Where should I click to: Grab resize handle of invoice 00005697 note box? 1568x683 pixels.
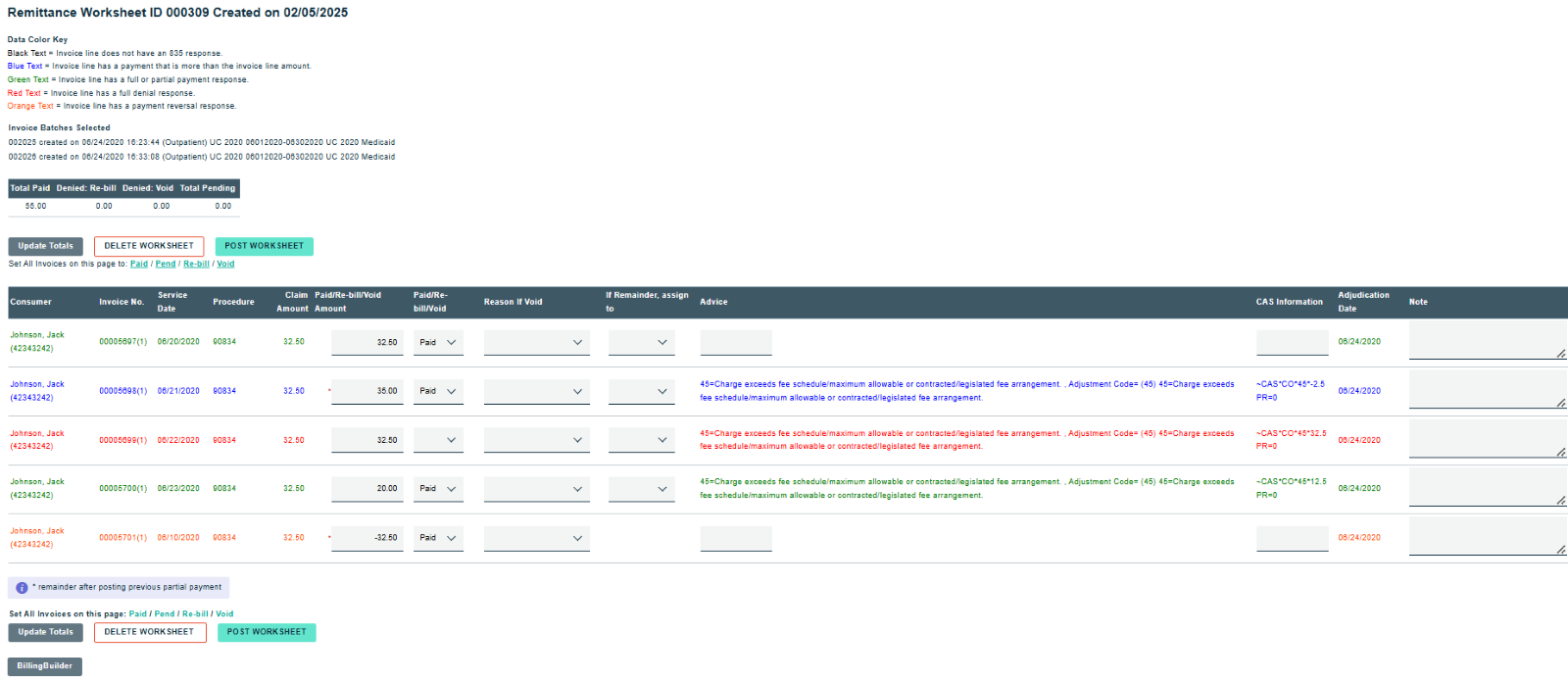click(x=1560, y=354)
